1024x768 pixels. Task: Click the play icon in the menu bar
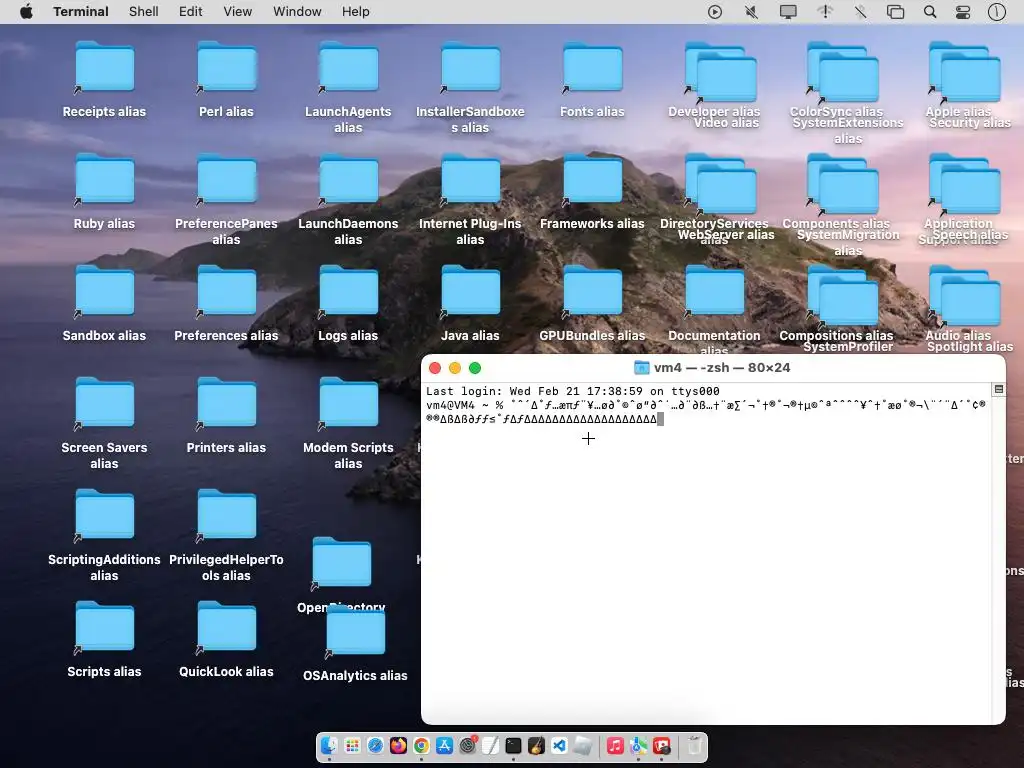point(715,12)
